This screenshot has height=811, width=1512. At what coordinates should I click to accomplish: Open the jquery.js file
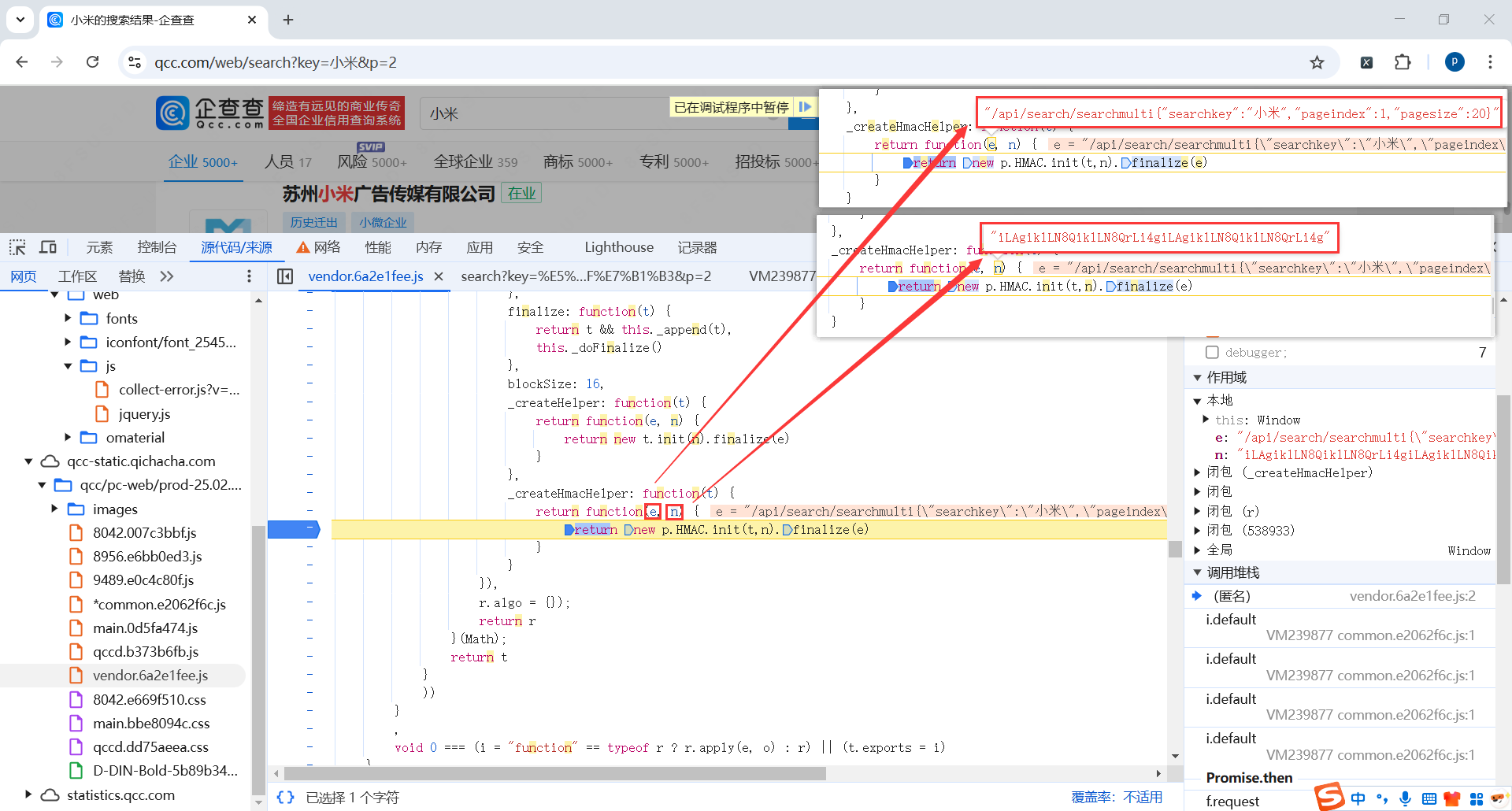(x=144, y=414)
